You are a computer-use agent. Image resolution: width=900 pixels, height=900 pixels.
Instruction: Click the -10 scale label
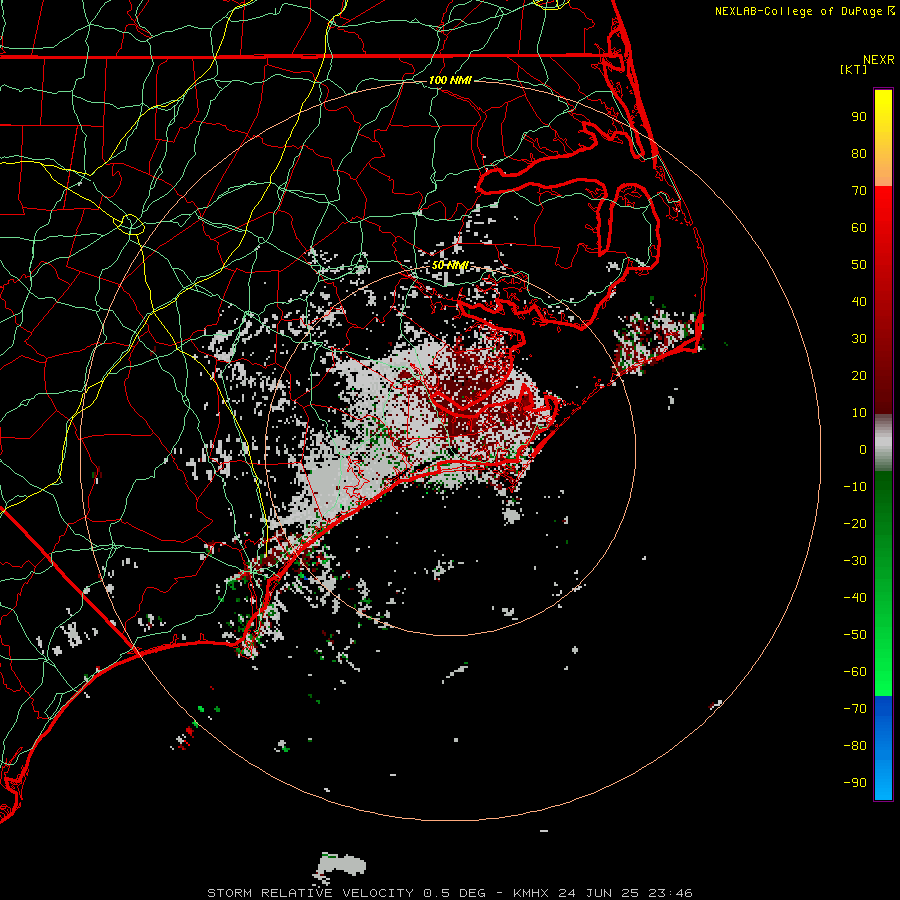click(x=855, y=487)
